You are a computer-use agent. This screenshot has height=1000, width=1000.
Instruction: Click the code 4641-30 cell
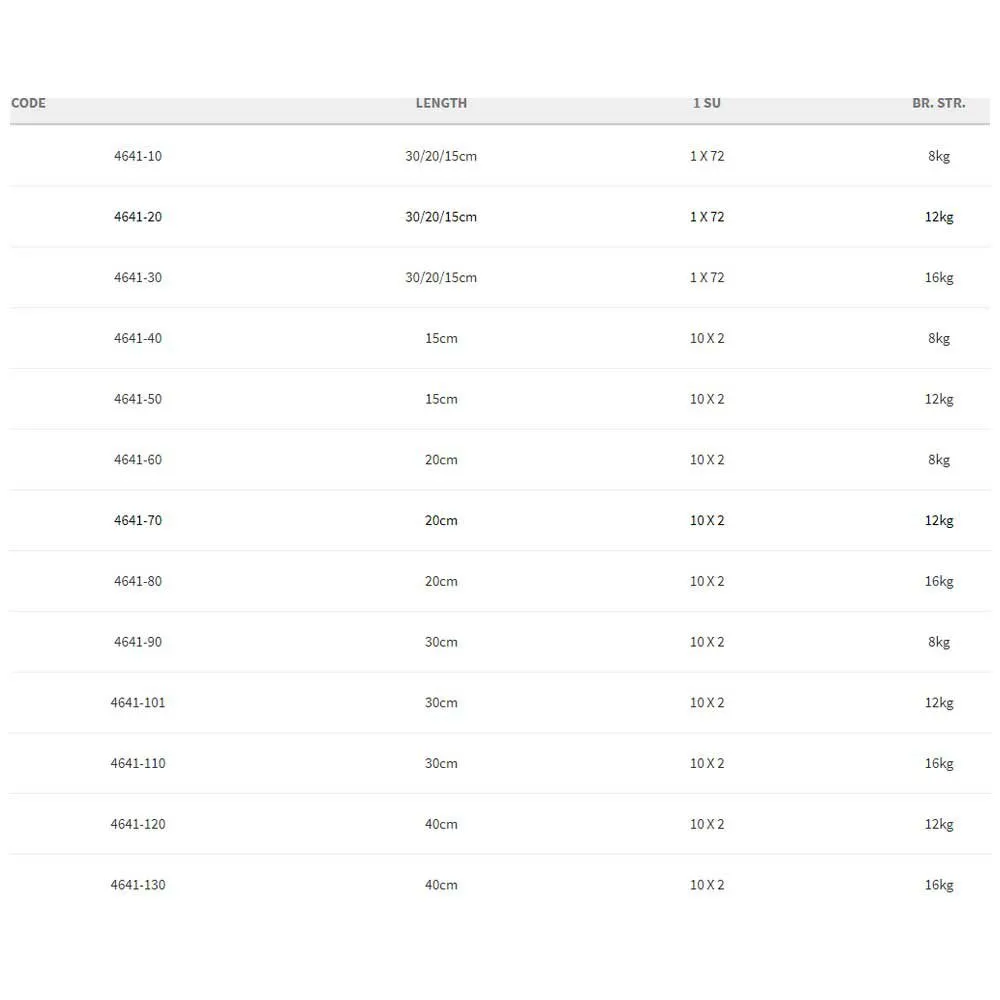[138, 278]
